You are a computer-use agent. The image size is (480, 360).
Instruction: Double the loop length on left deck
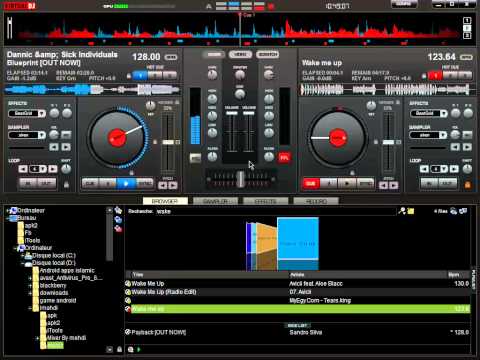(53, 169)
